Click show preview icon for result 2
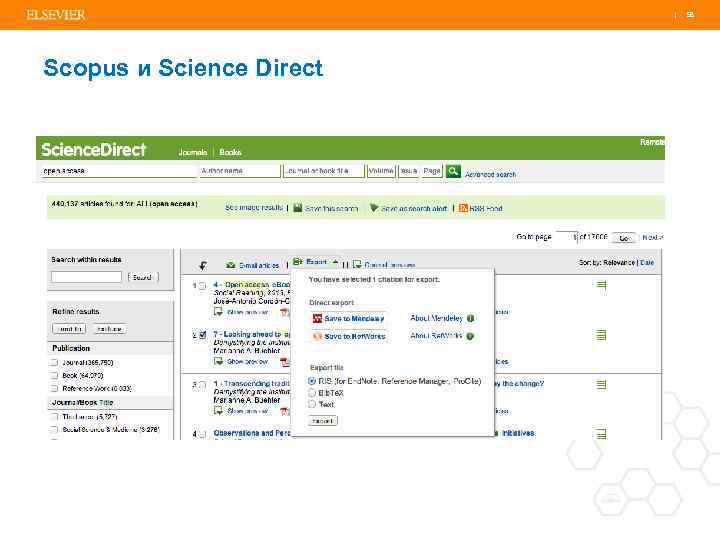 tap(218, 361)
